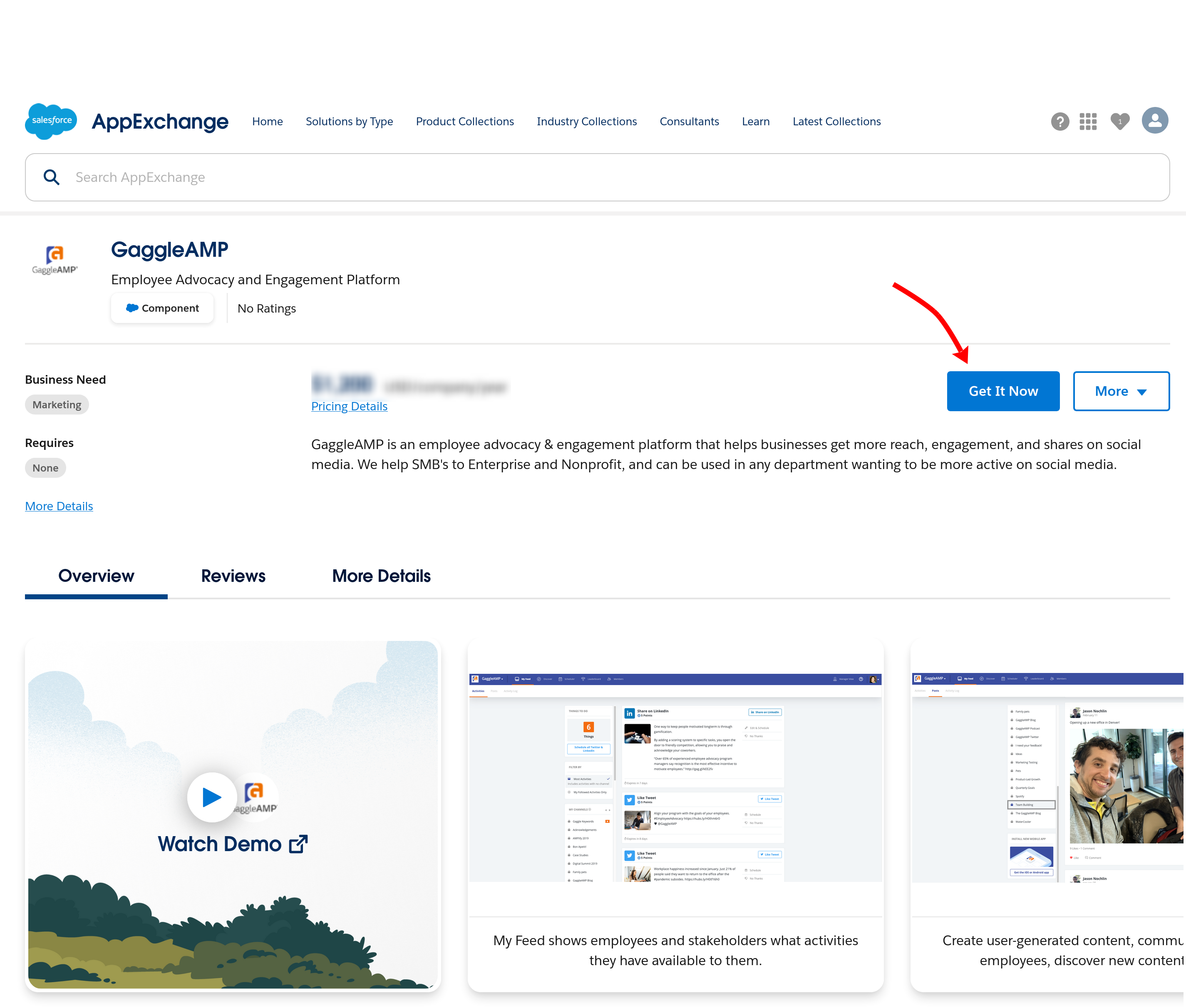
Task: Open the Pricing Details link
Action: (x=349, y=406)
